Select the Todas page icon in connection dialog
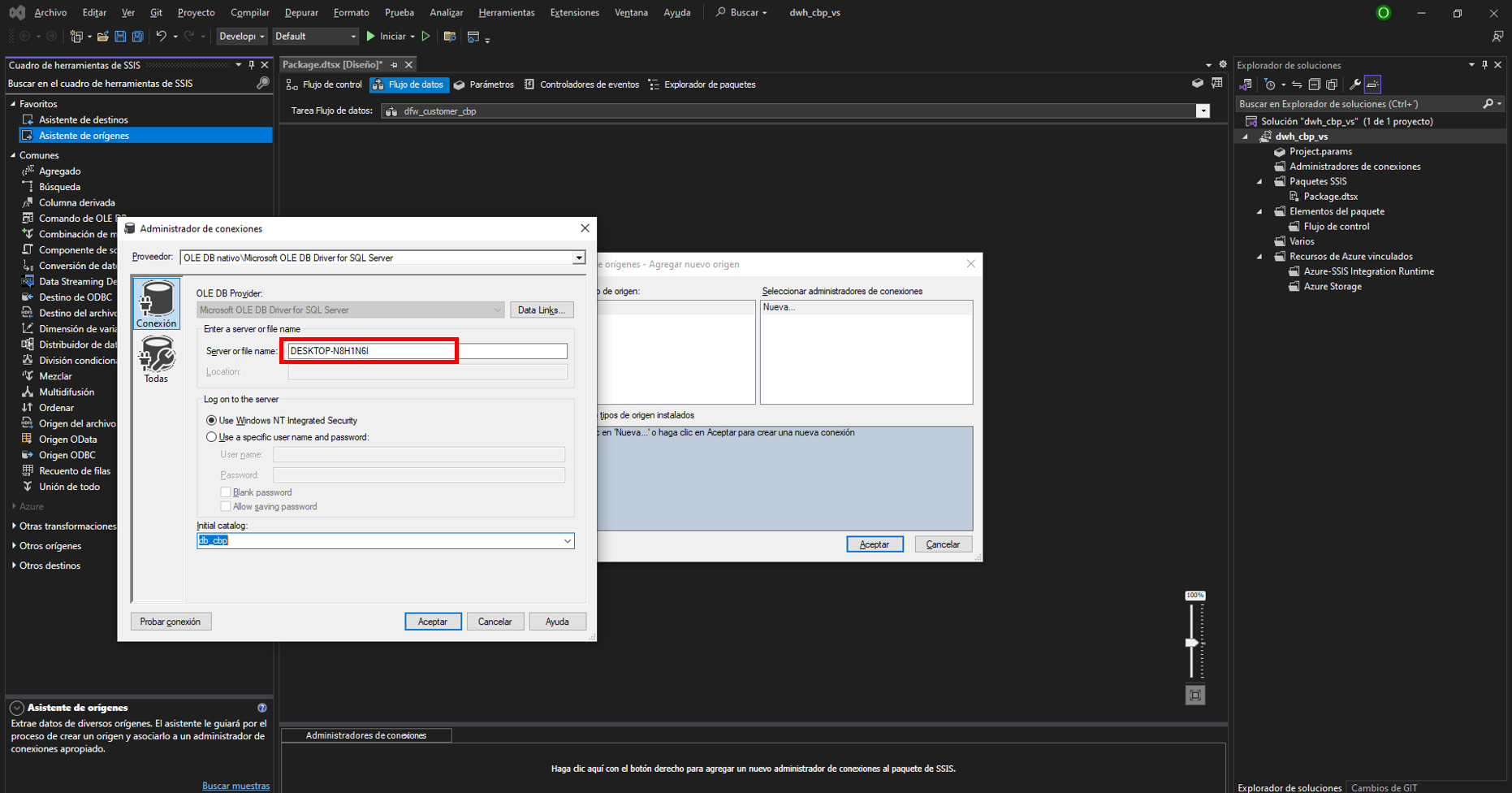The image size is (1512, 793). click(x=156, y=359)
